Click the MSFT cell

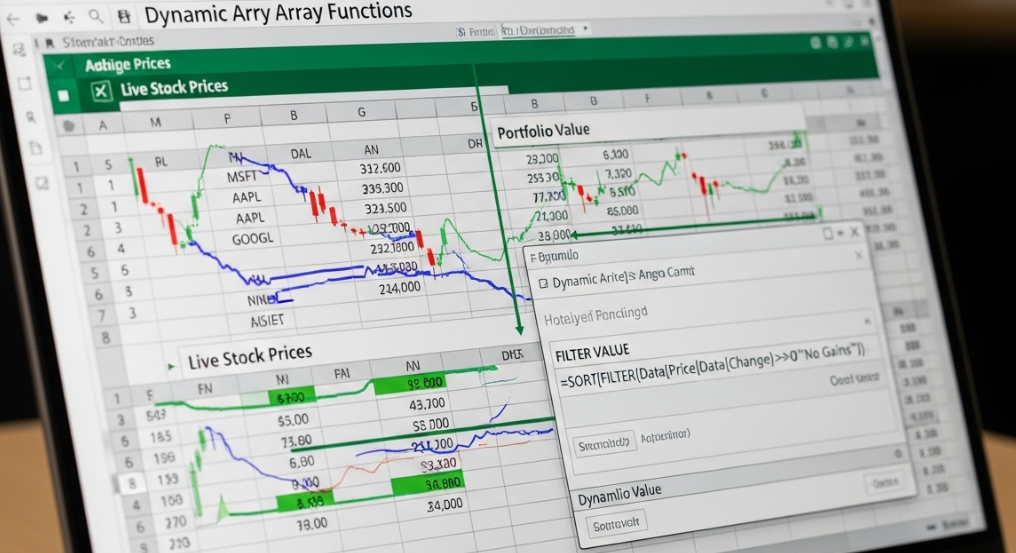click(242, 176)
